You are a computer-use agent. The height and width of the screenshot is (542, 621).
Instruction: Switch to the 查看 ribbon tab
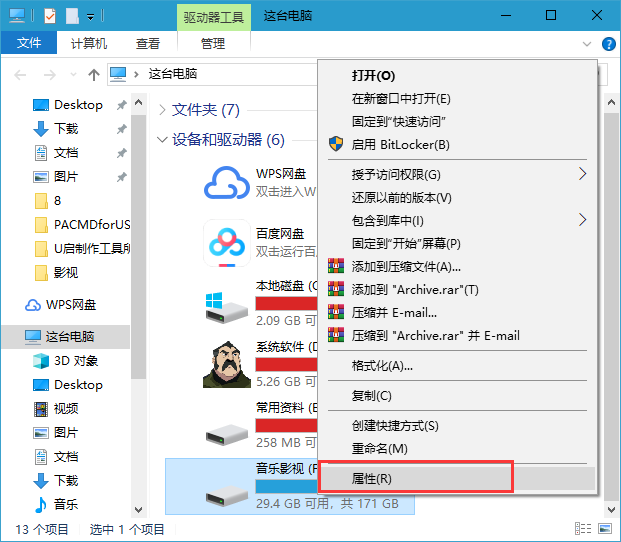148,43
